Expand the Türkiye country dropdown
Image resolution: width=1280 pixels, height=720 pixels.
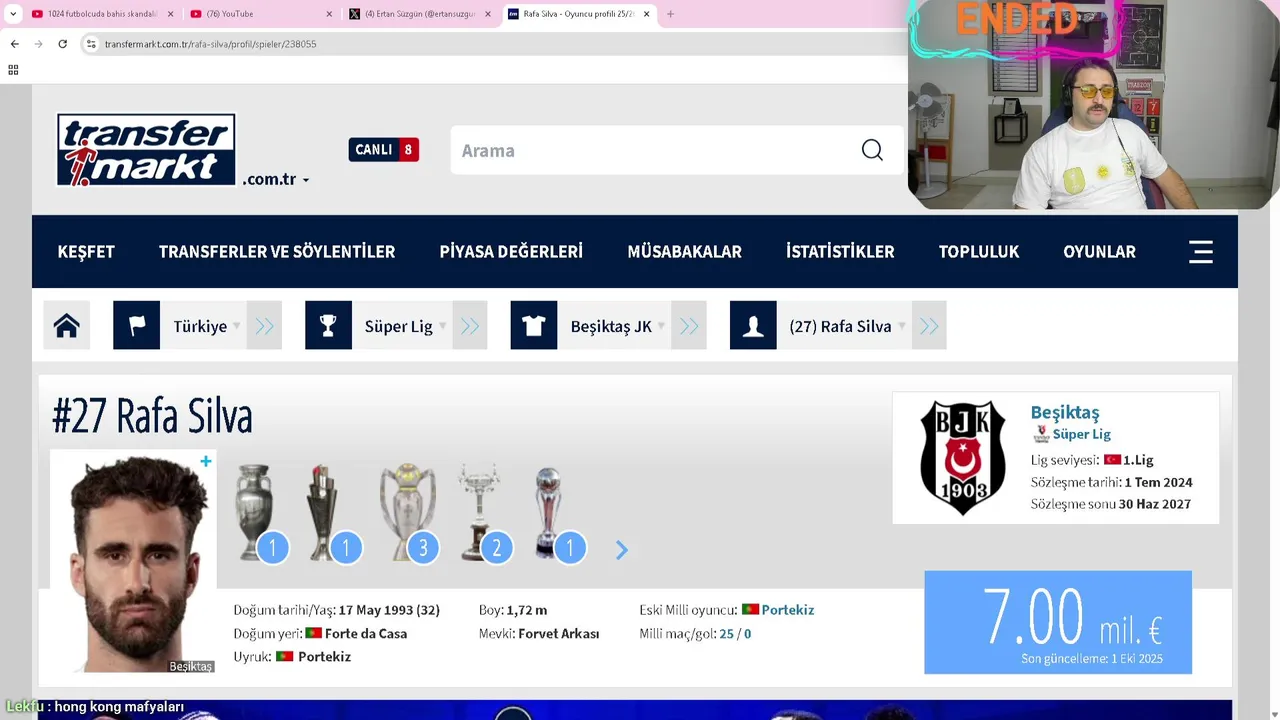pyautogui.click(x=237, y=326)
